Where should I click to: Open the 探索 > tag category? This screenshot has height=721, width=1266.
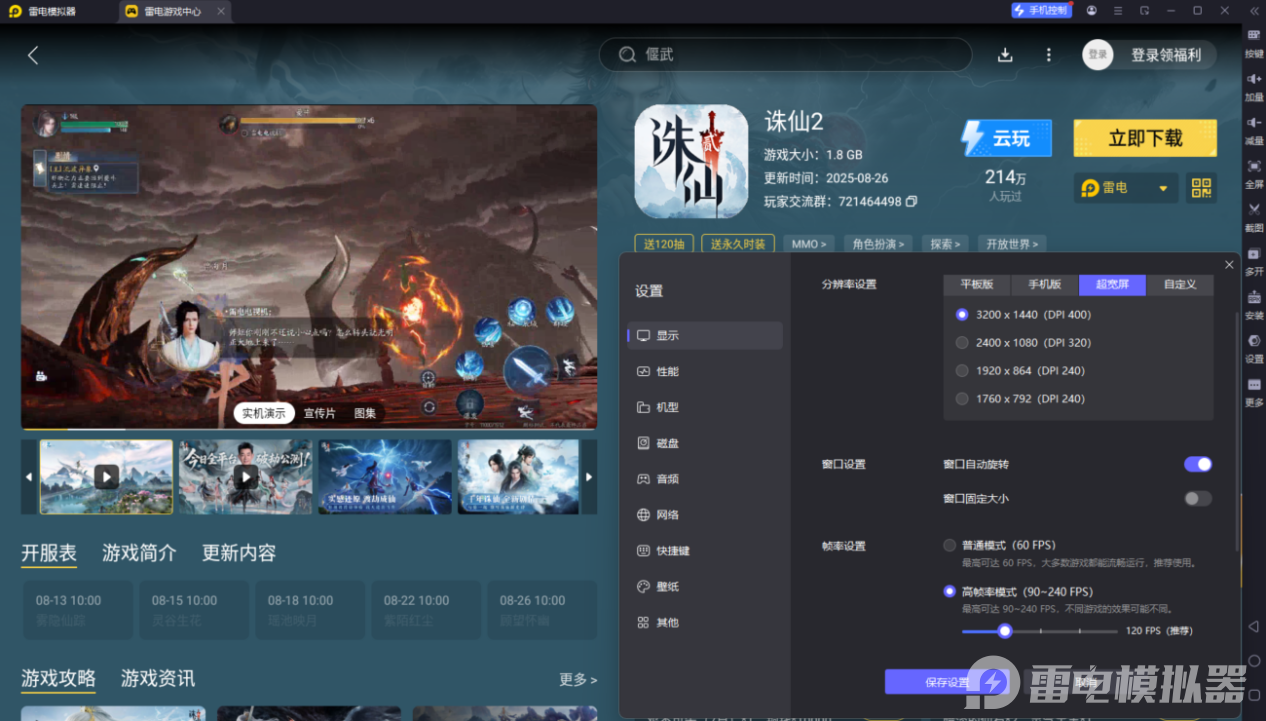(945, 244)
